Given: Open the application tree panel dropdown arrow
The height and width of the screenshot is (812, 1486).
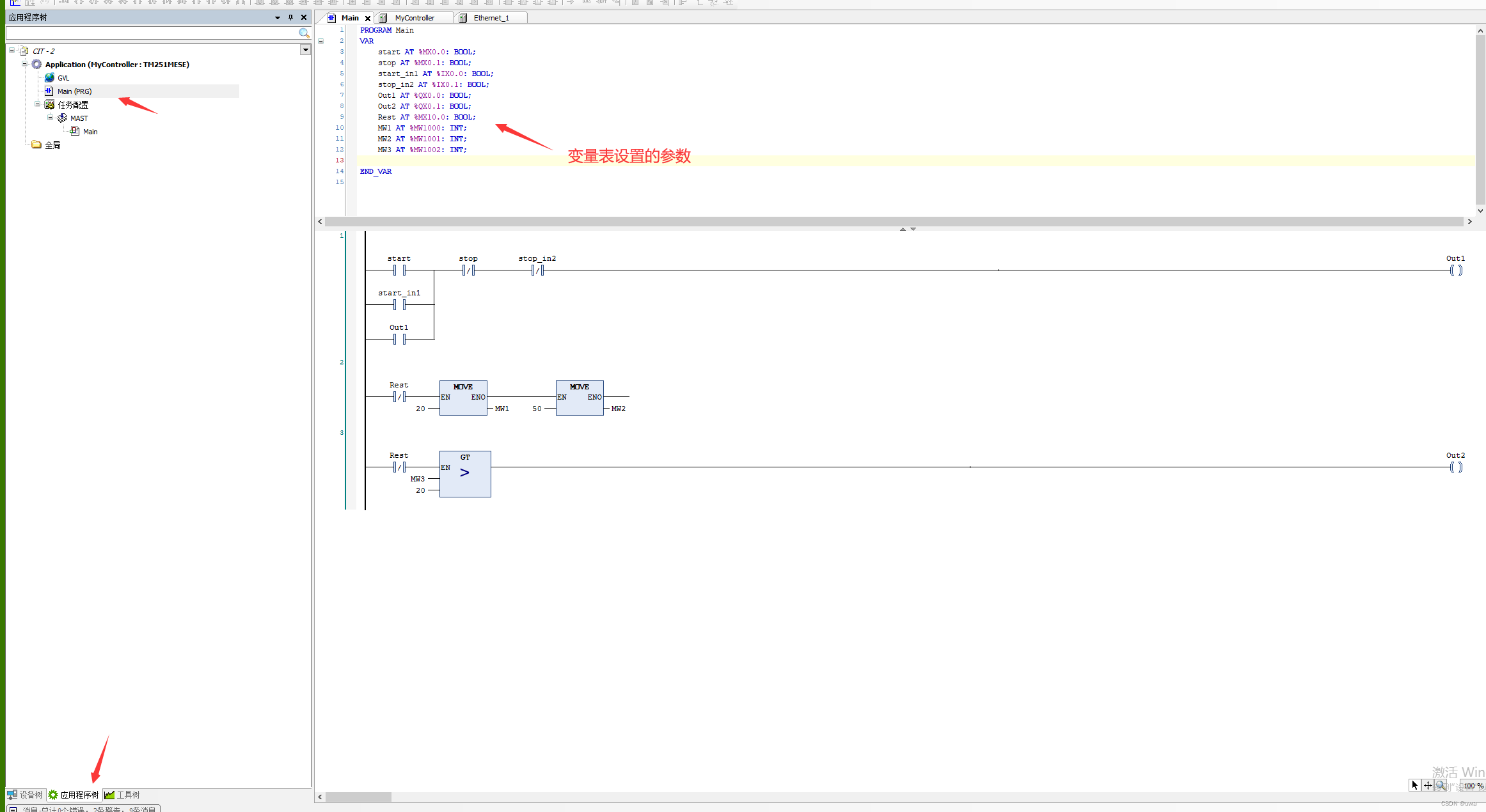Looking at the screenshot, I should pos(278,17).
